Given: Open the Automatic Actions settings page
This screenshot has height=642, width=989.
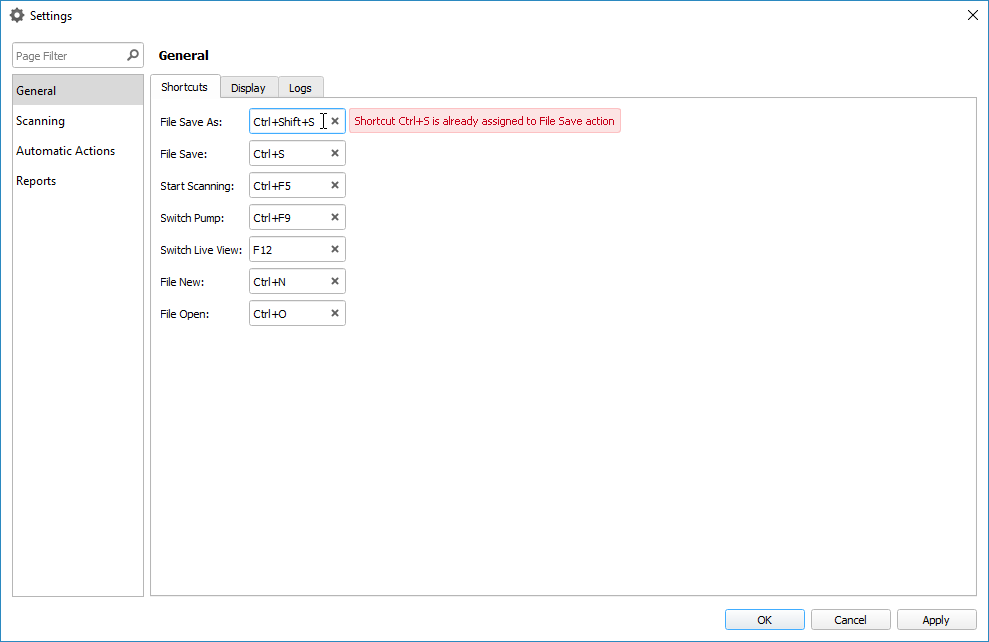Looking at the screenshot, I should click(65, 151).
